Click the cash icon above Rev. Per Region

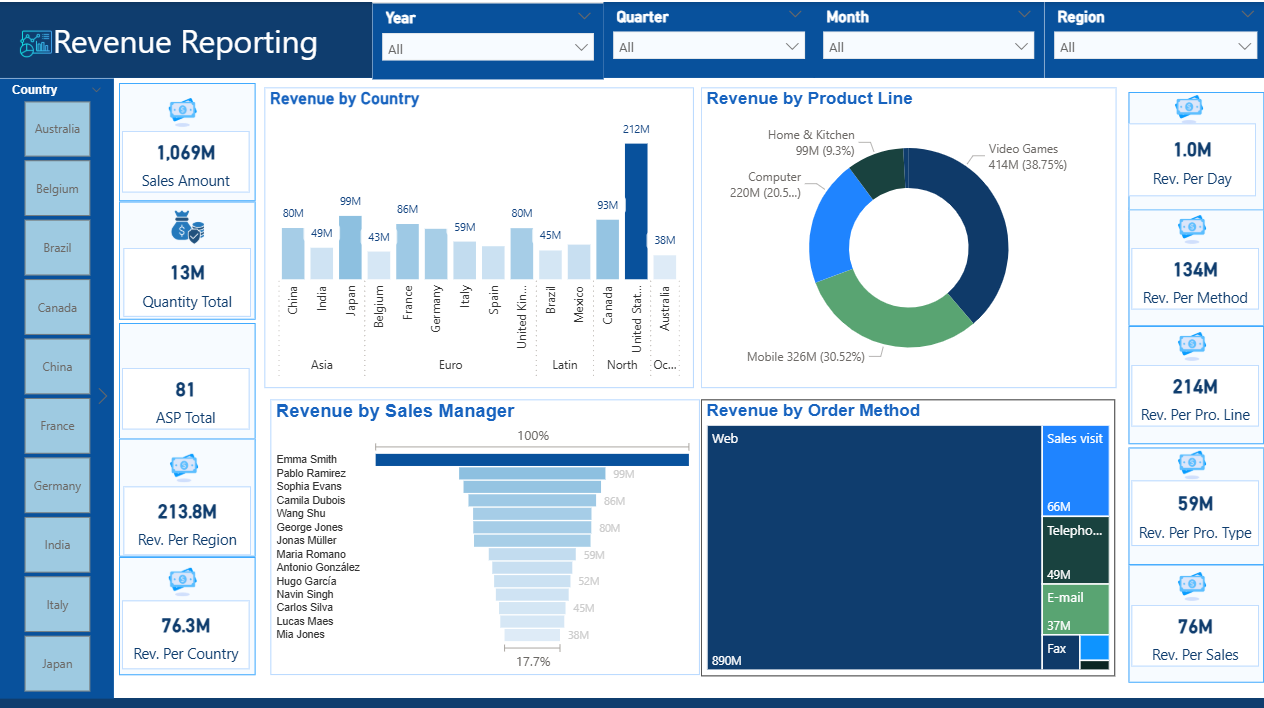click(183, 465)
